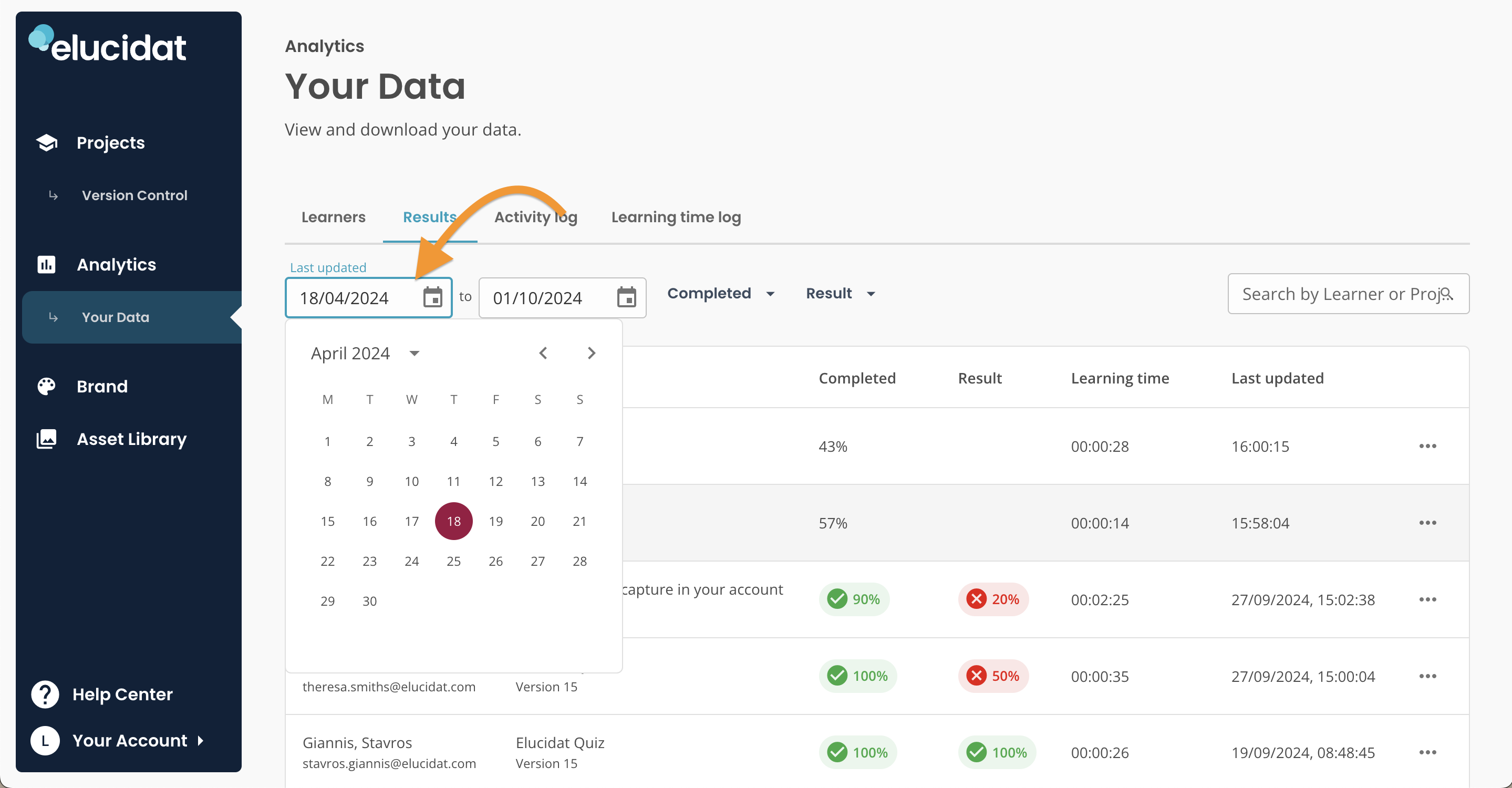The width and height of the screenshot is (1512, 788).
Task: Select the Results tab
Action: [x=430, y=217]
